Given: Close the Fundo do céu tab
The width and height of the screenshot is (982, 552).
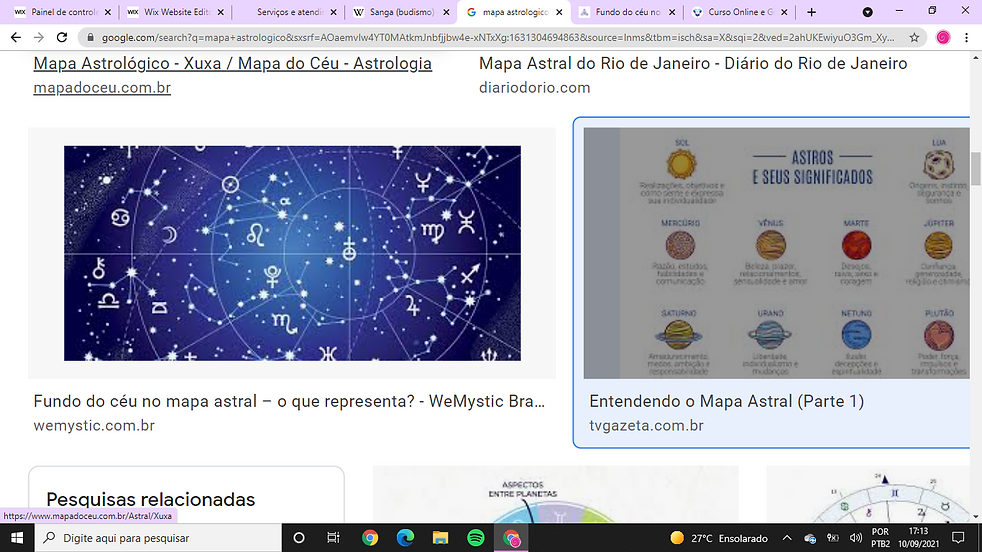Looking at the screenshot, I should pyautogui.click(x=672, y=12).
